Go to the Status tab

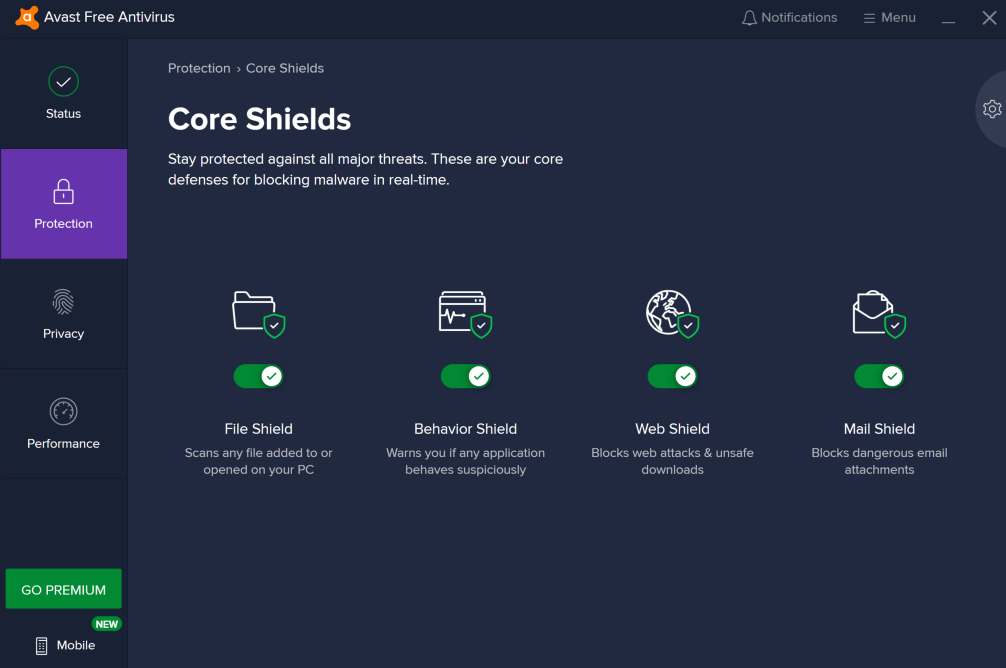click(63, 94)
